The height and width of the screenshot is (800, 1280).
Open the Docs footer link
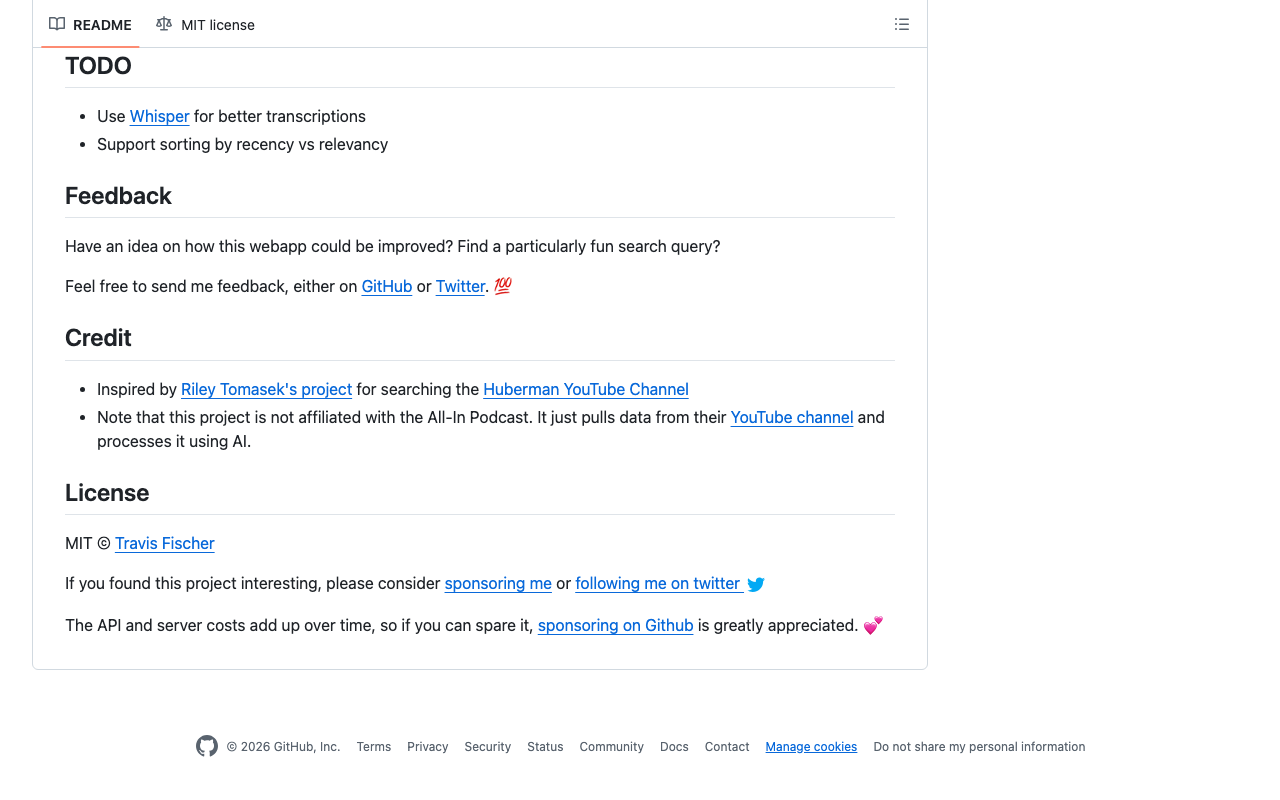point(674,747)
